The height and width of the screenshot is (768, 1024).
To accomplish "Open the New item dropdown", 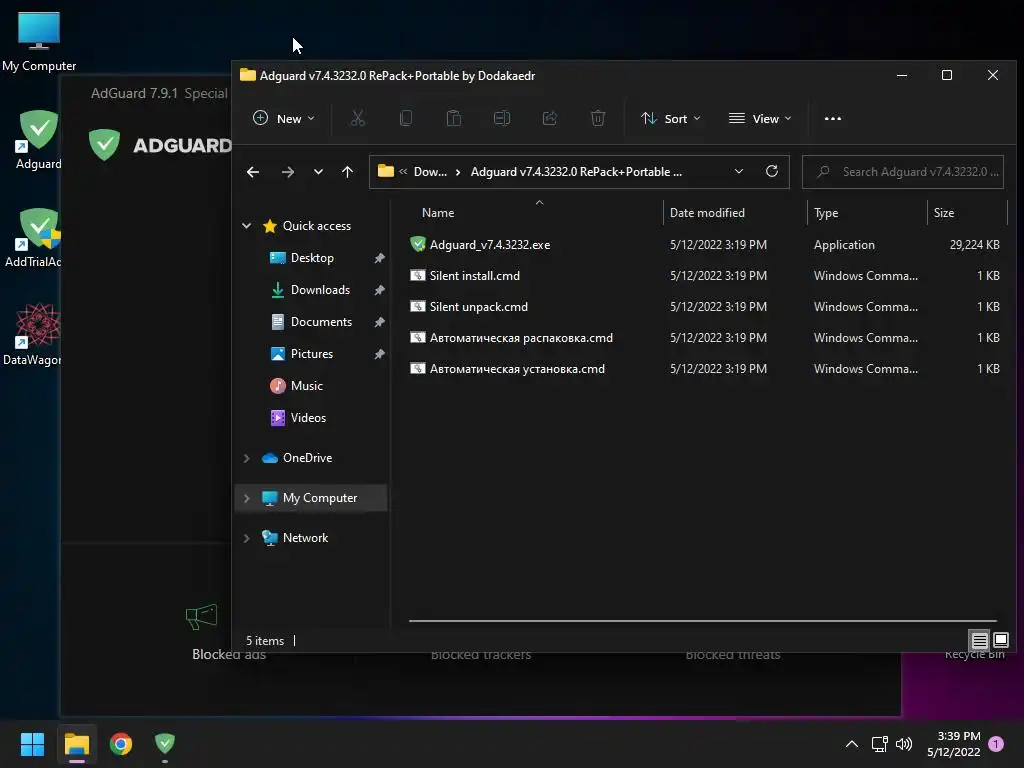I will coord(283,118).
